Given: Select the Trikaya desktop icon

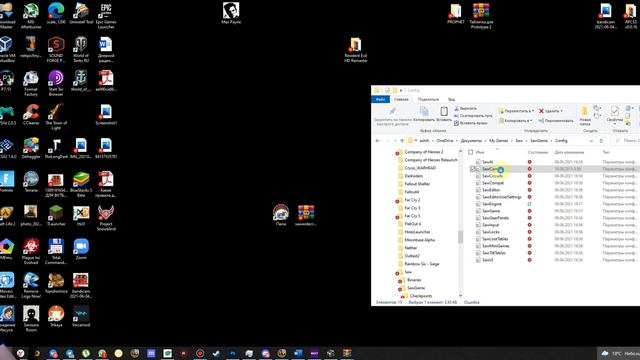Looking at the screenshot, I should 56,317.
